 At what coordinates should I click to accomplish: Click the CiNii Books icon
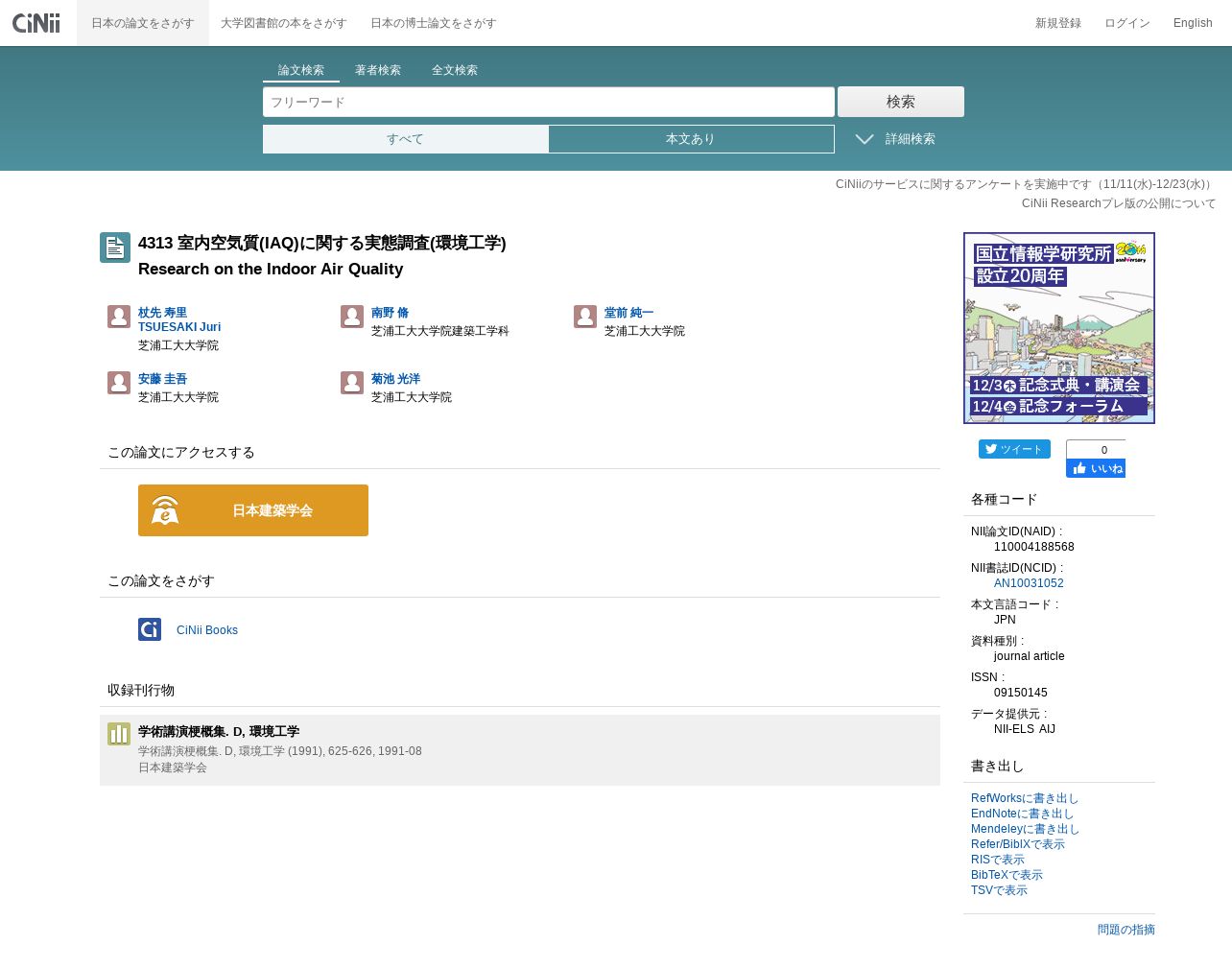pos(150,629)
